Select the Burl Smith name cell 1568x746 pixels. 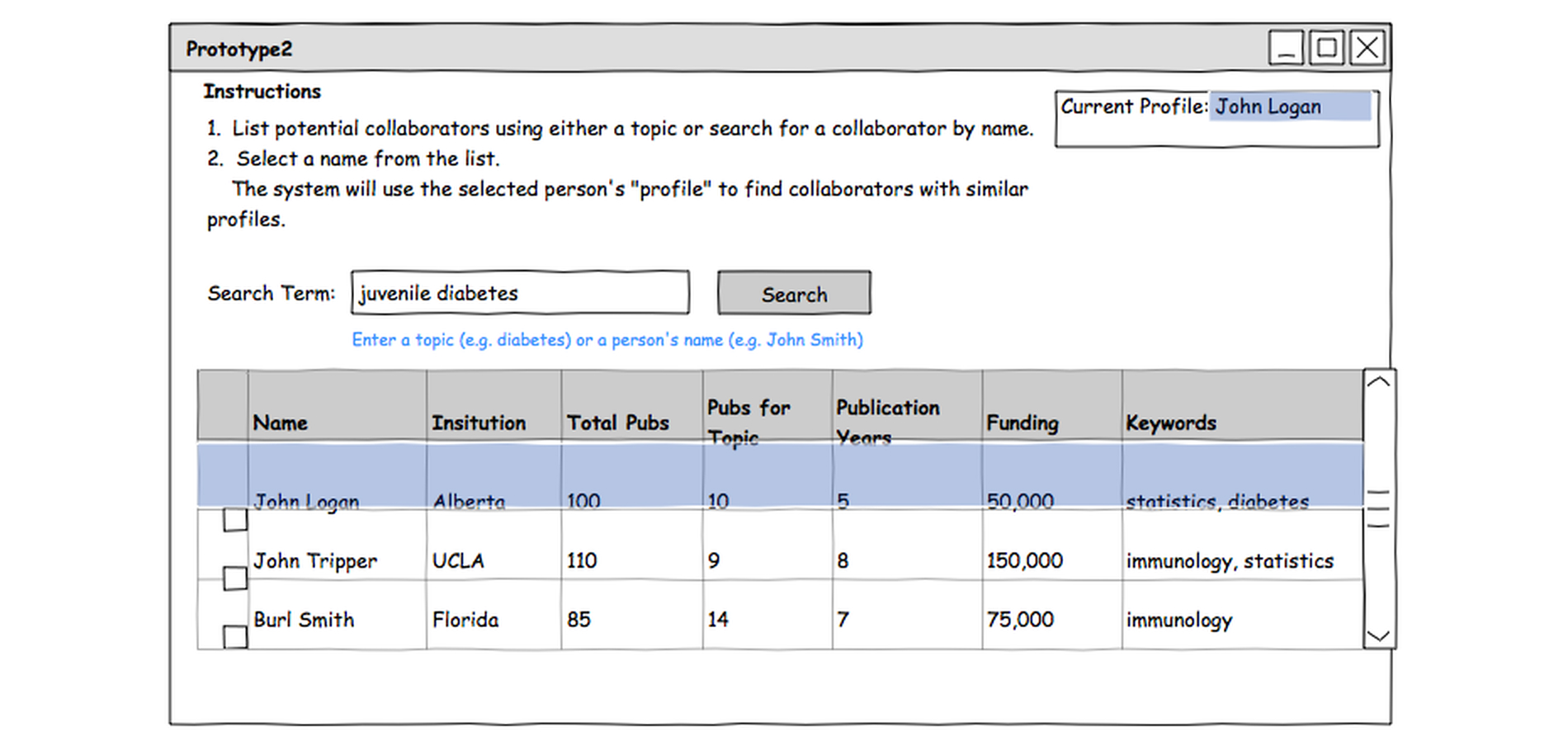point(304,620)
